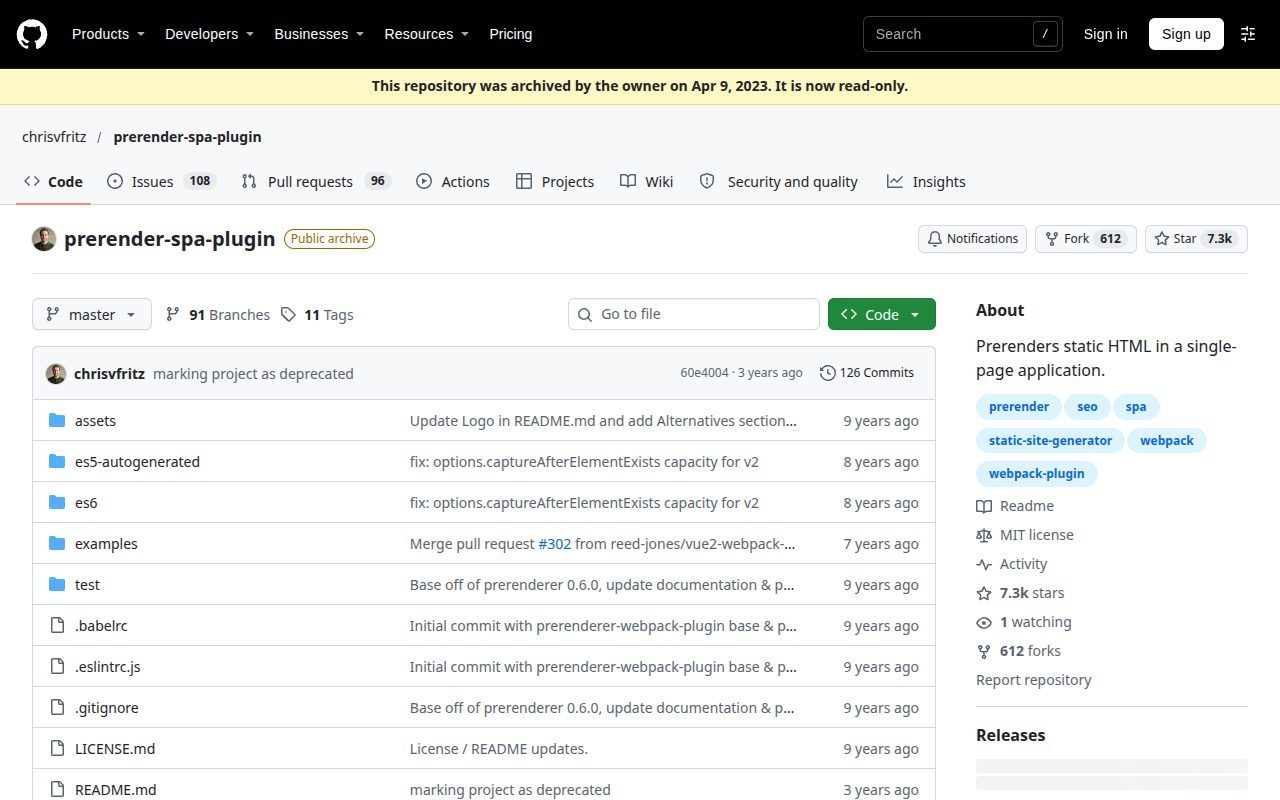Open the static-site-generator topic tag
Screen dimensions: 1280x800
click(1050, 440)
